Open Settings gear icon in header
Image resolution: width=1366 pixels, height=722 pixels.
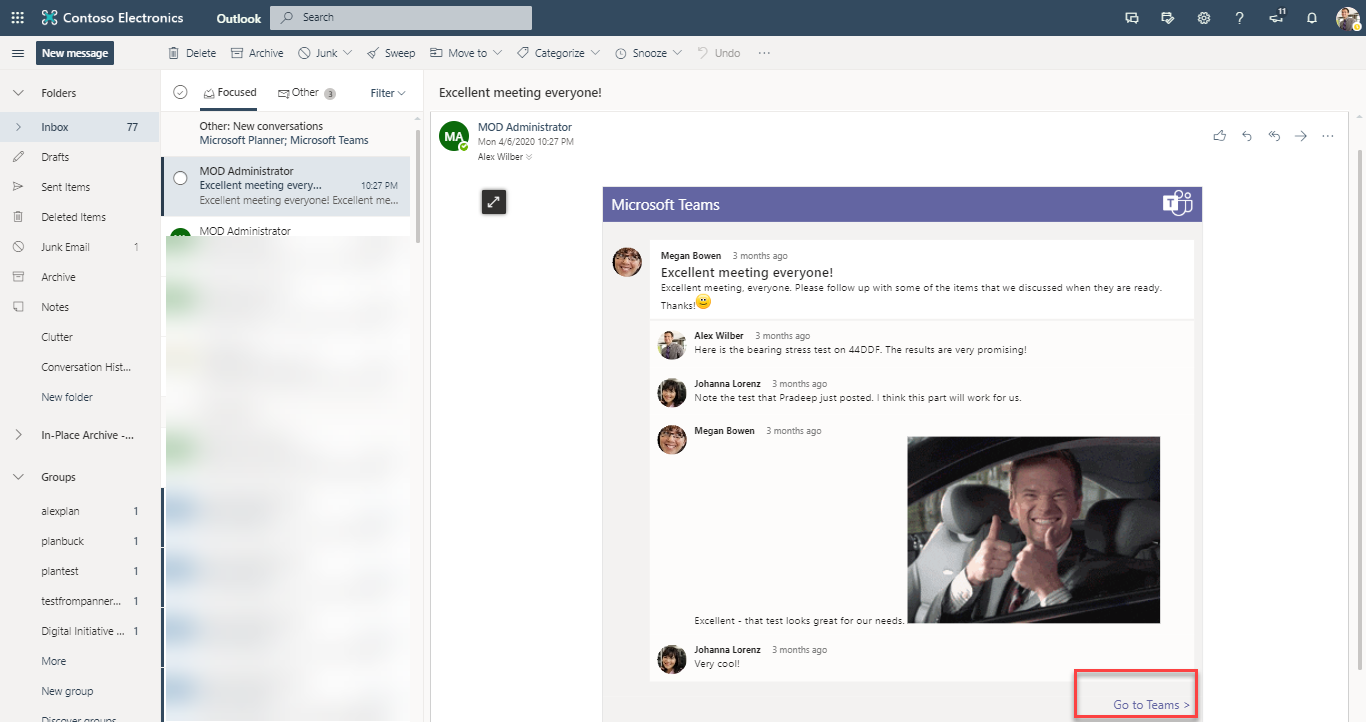[1204, 18]
